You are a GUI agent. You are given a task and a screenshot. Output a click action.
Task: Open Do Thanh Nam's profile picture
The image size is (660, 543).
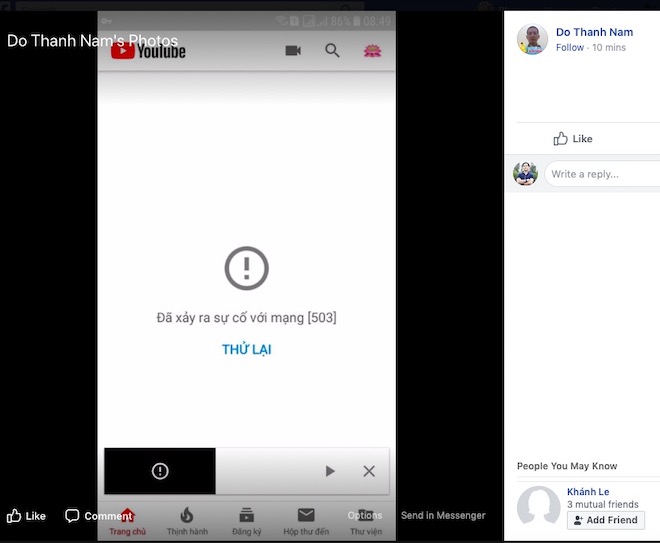[532, 39]
